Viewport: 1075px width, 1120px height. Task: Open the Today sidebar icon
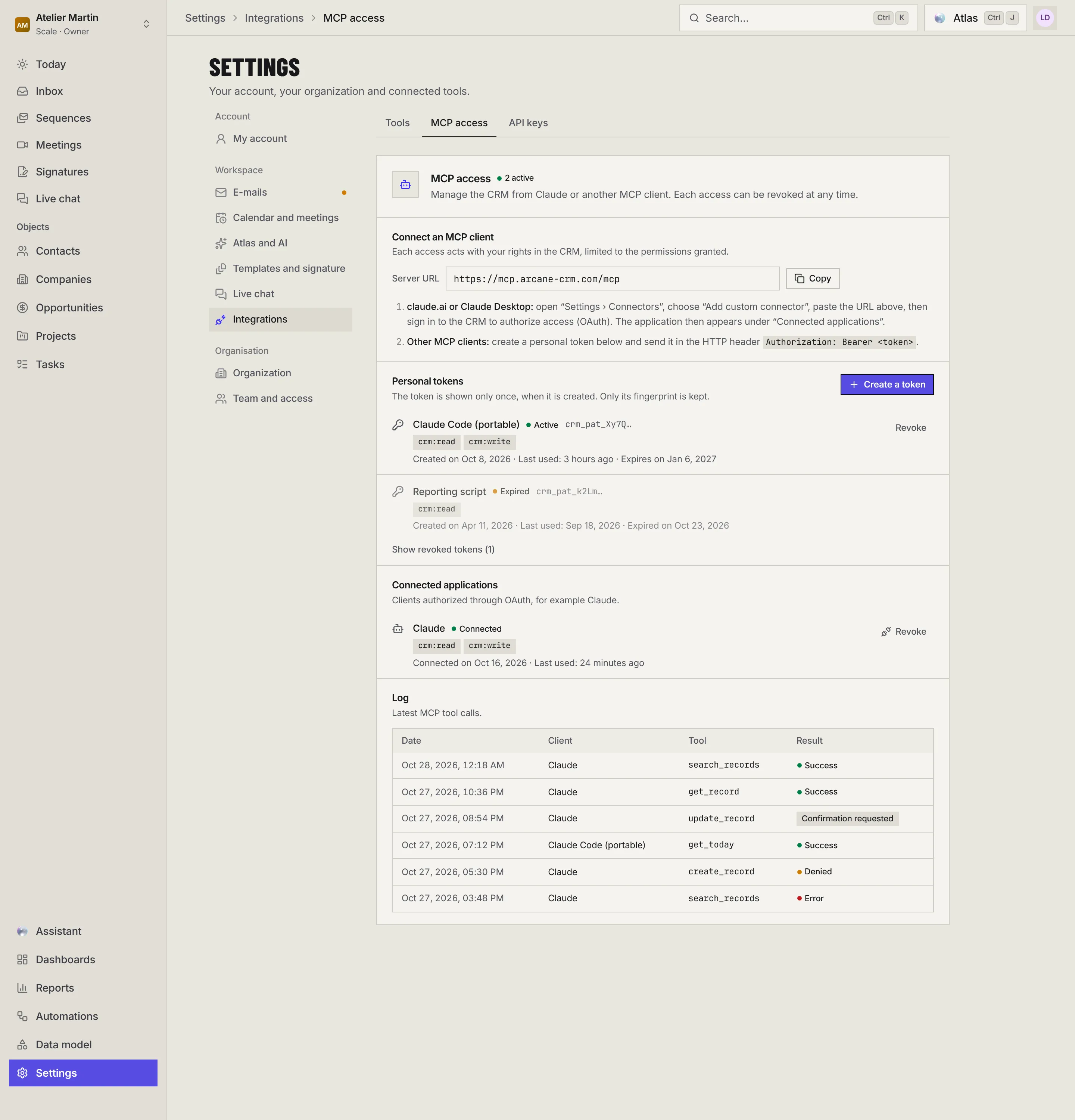22,64
